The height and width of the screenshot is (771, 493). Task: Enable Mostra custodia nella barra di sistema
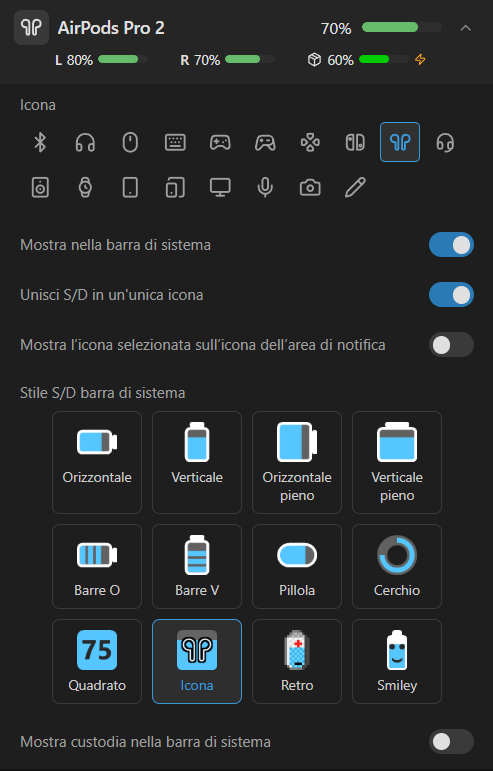click(x=451, y=741)
